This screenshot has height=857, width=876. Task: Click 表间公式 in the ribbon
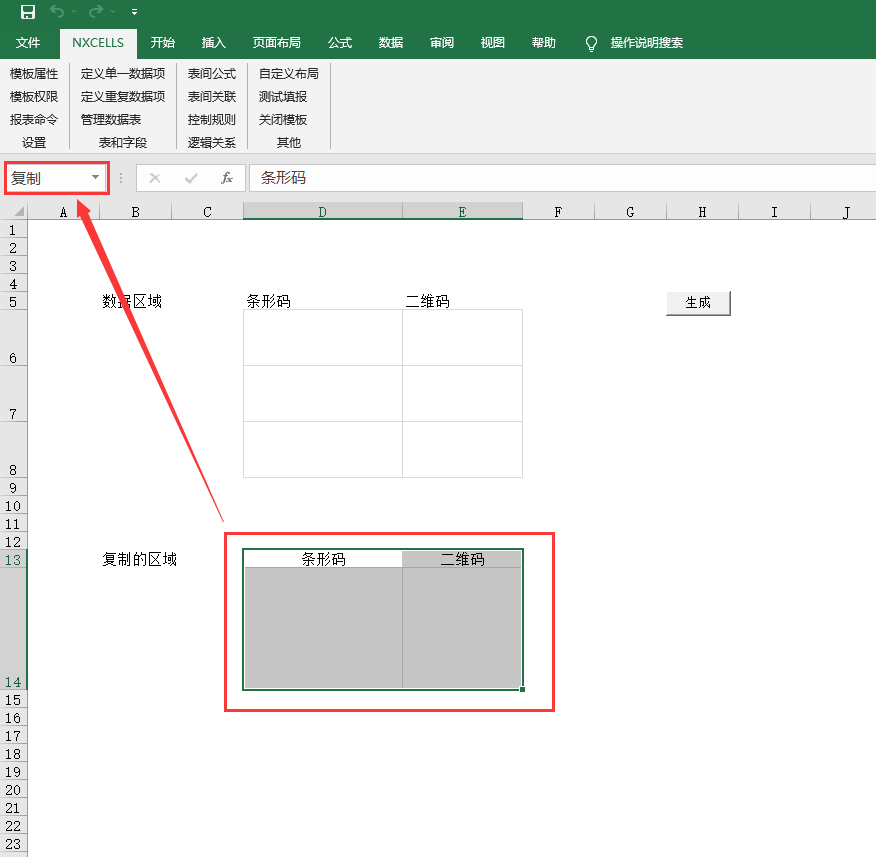click(x=212, y=74)
